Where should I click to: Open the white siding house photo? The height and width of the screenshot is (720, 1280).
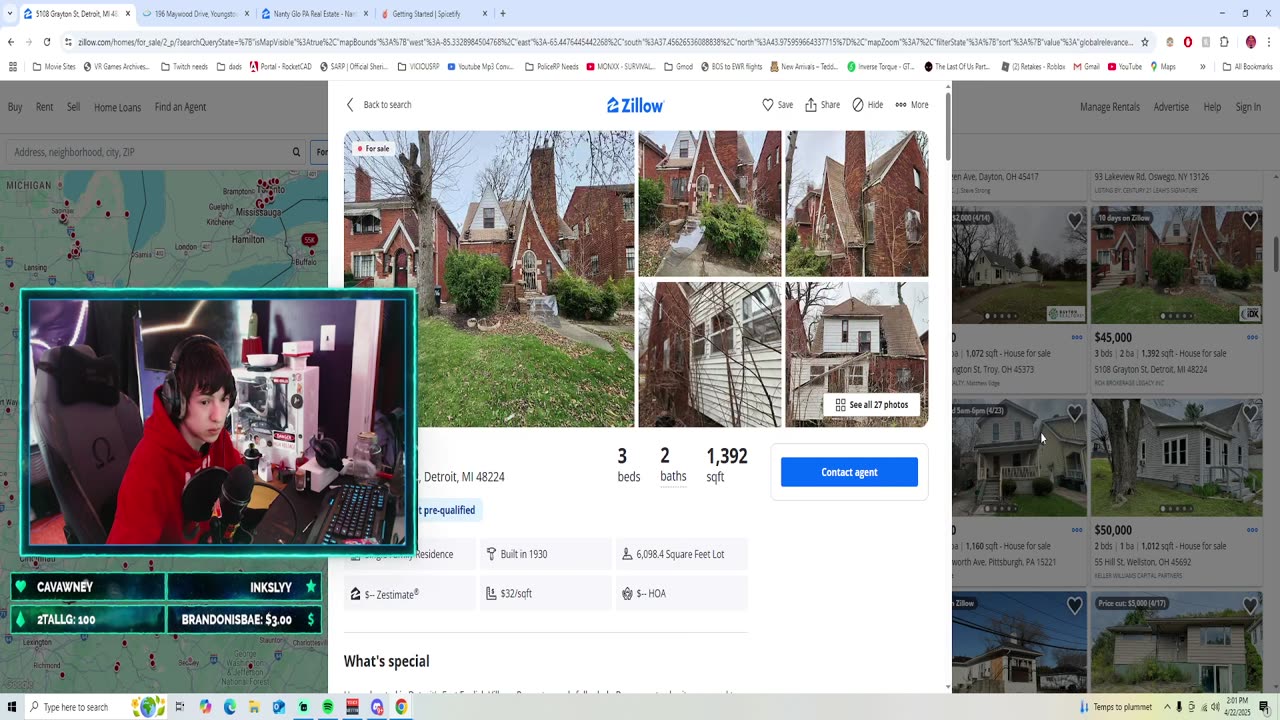coord(710,354)
